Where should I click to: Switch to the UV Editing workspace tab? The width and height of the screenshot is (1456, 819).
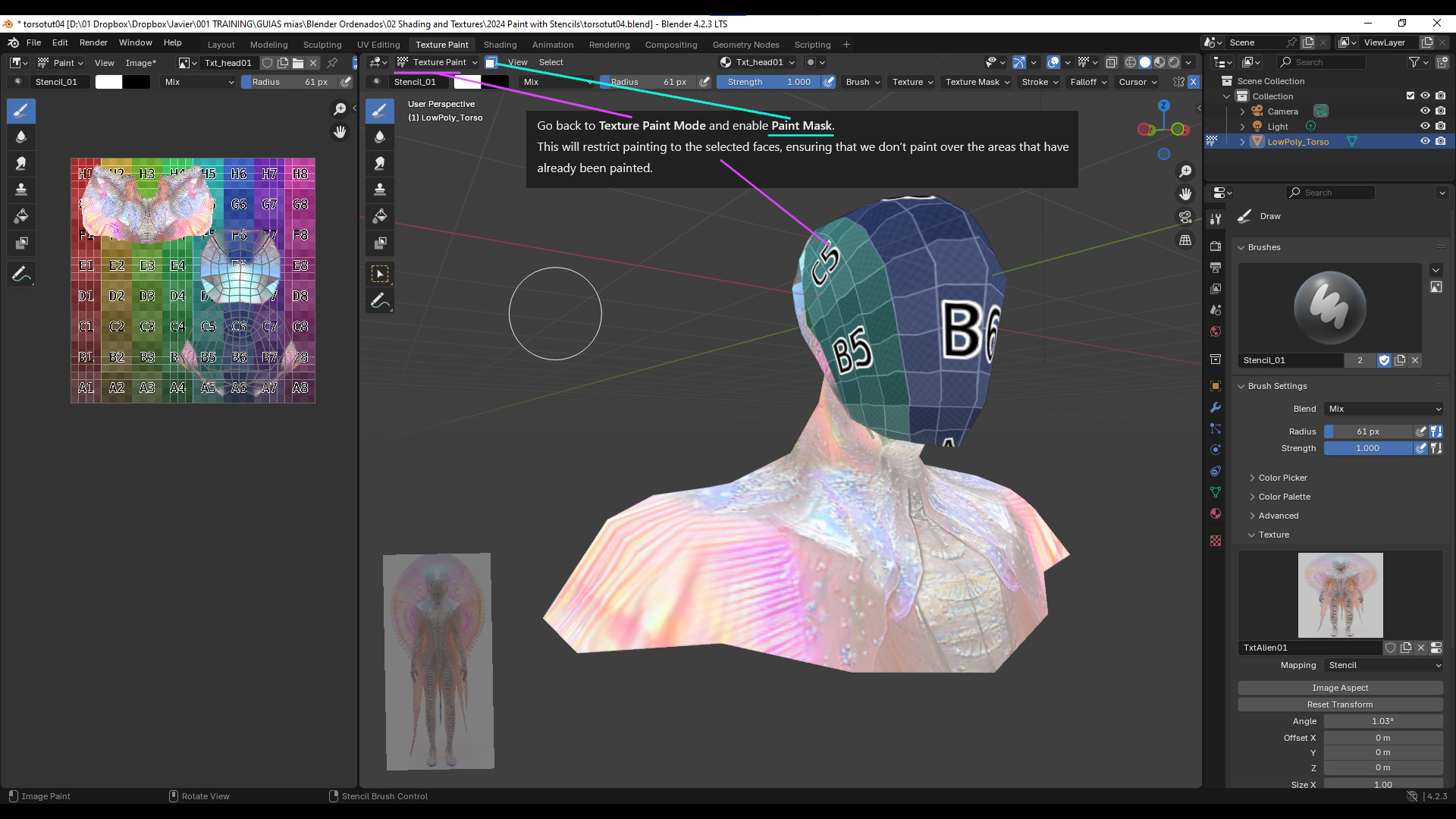click(378, 44)
